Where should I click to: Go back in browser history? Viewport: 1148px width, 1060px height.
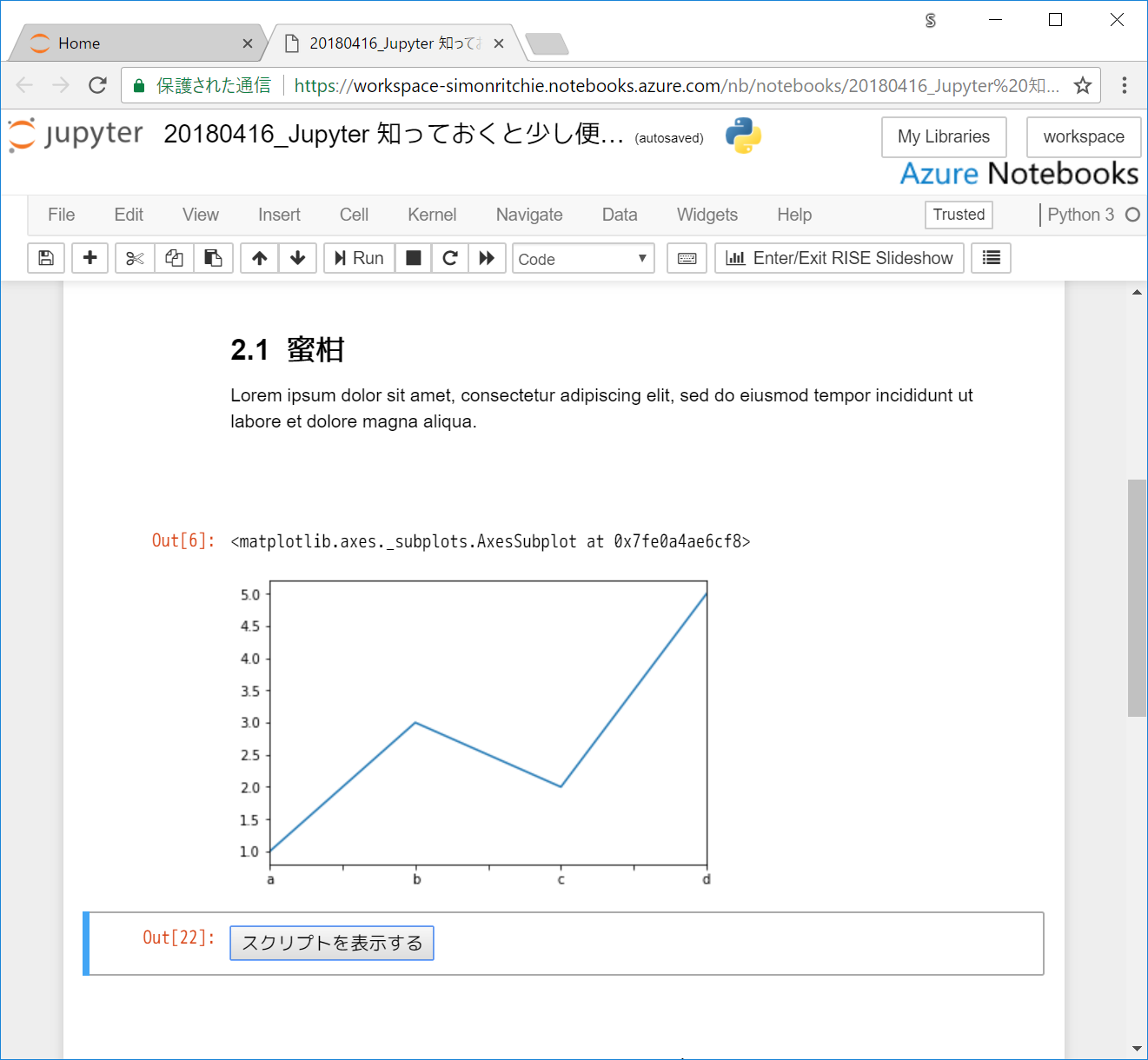point(24,85)
